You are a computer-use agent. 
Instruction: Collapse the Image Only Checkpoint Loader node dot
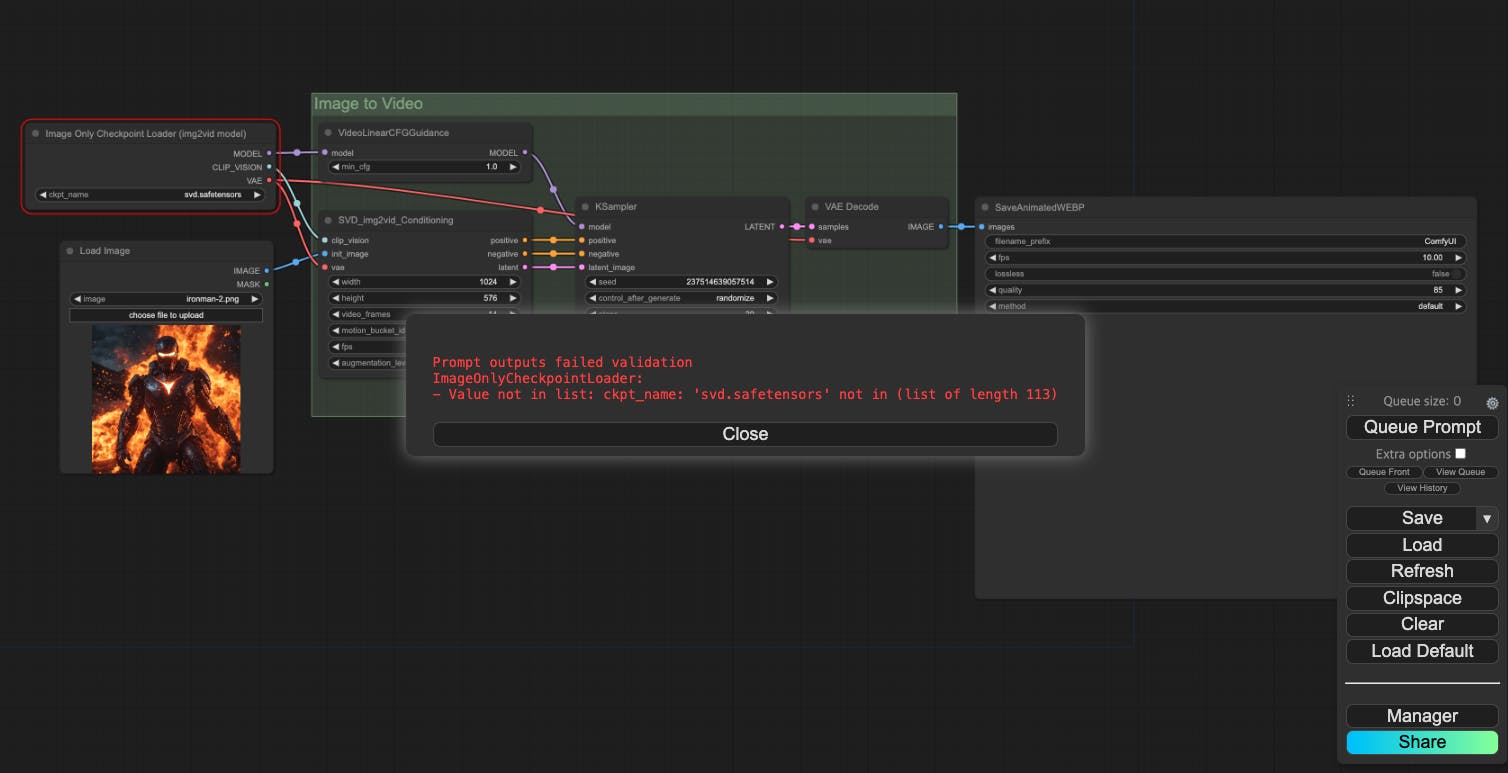(36, 133)
